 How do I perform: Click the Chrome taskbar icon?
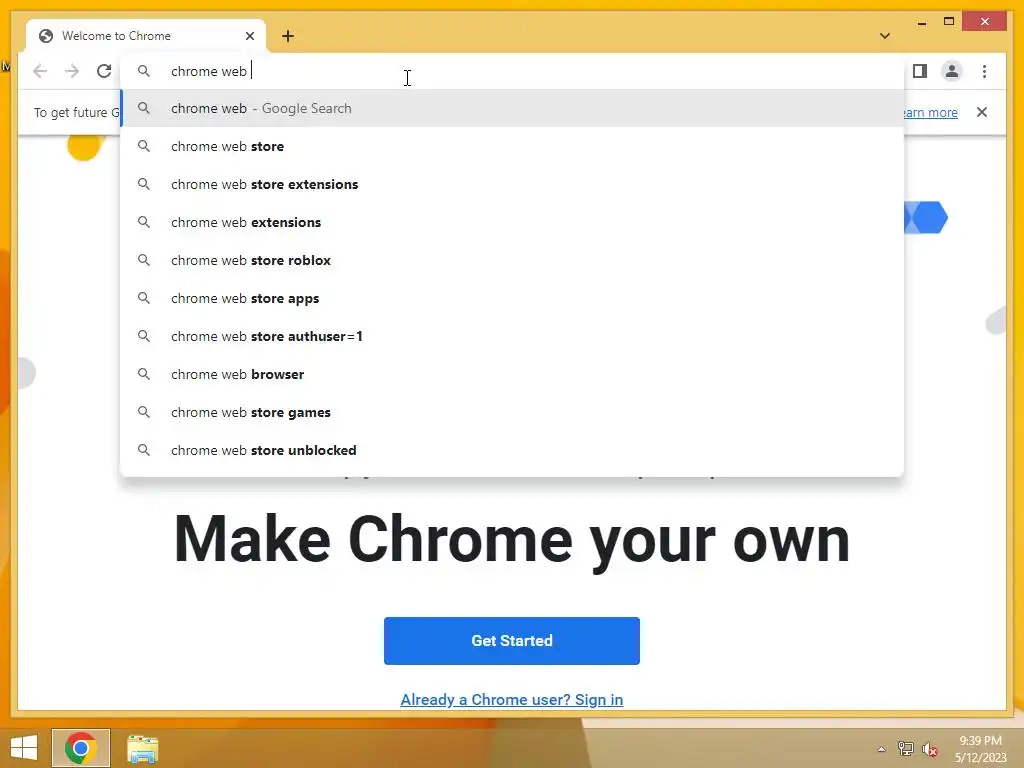(x=81, y=748)
